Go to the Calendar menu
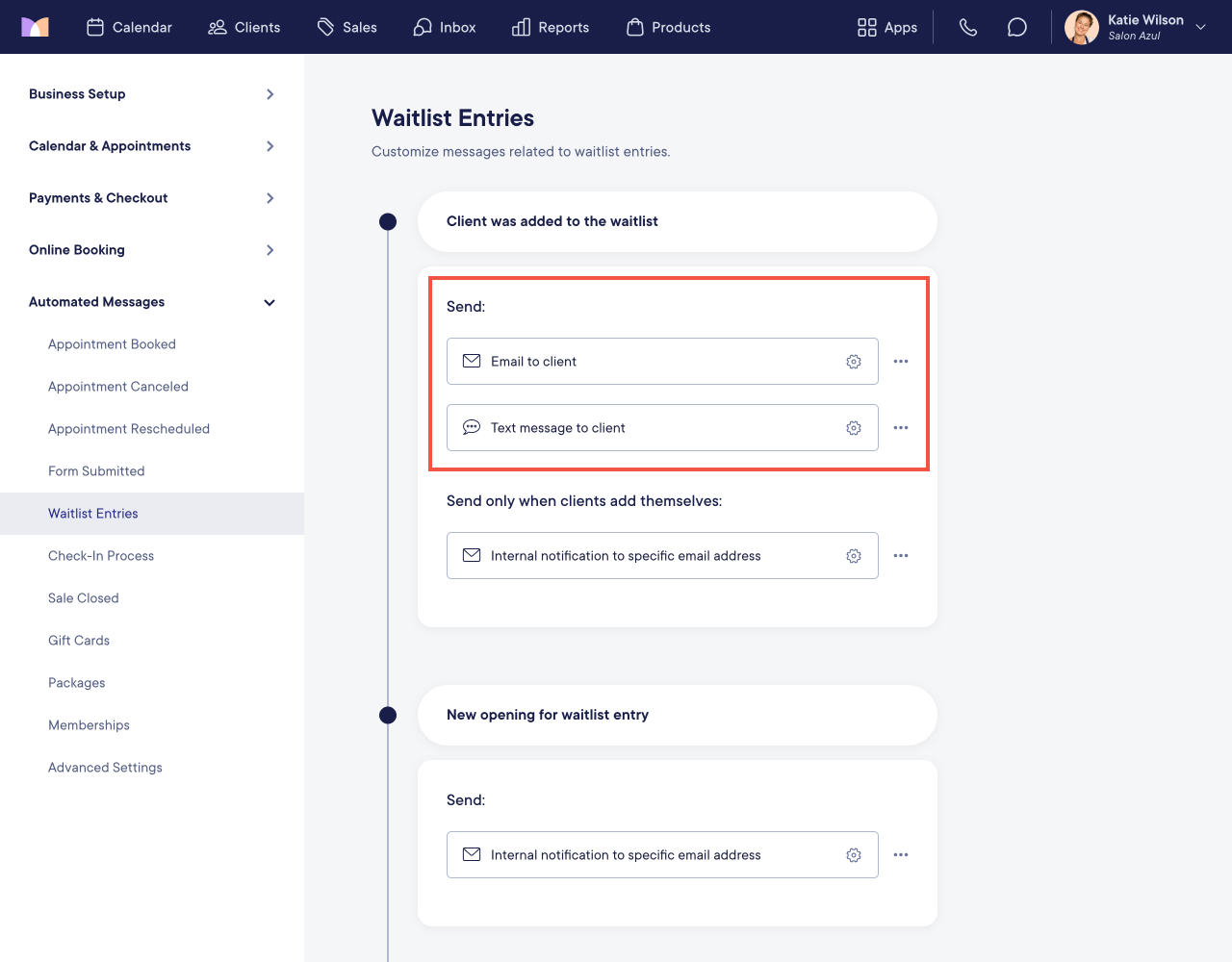This screenshot has height=962, width=1232. coord(129,27)
